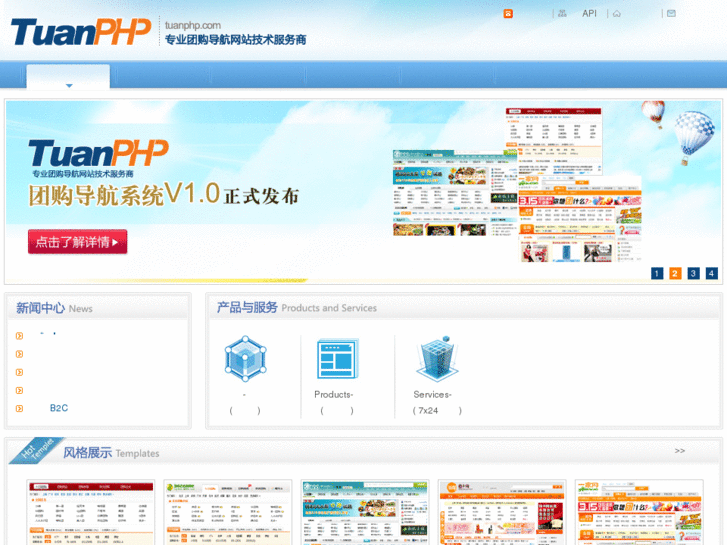
Task: Switch banner to slide 4
Action: pos(711,273)
